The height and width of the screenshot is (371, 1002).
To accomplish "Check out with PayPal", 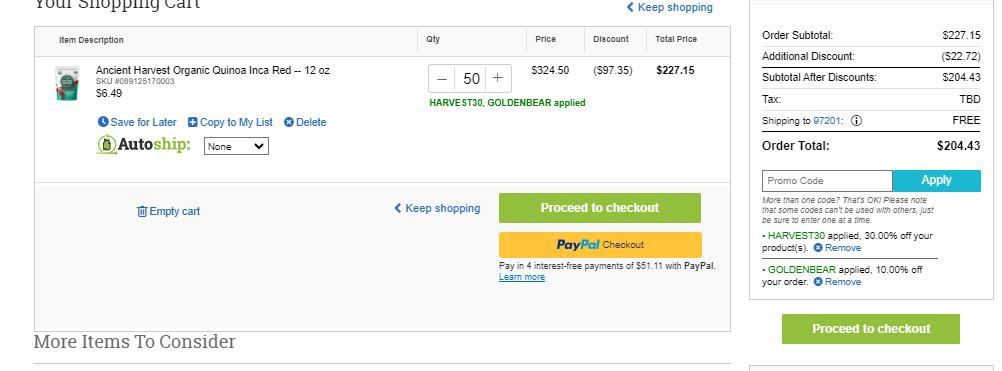I will pos(600,245).
